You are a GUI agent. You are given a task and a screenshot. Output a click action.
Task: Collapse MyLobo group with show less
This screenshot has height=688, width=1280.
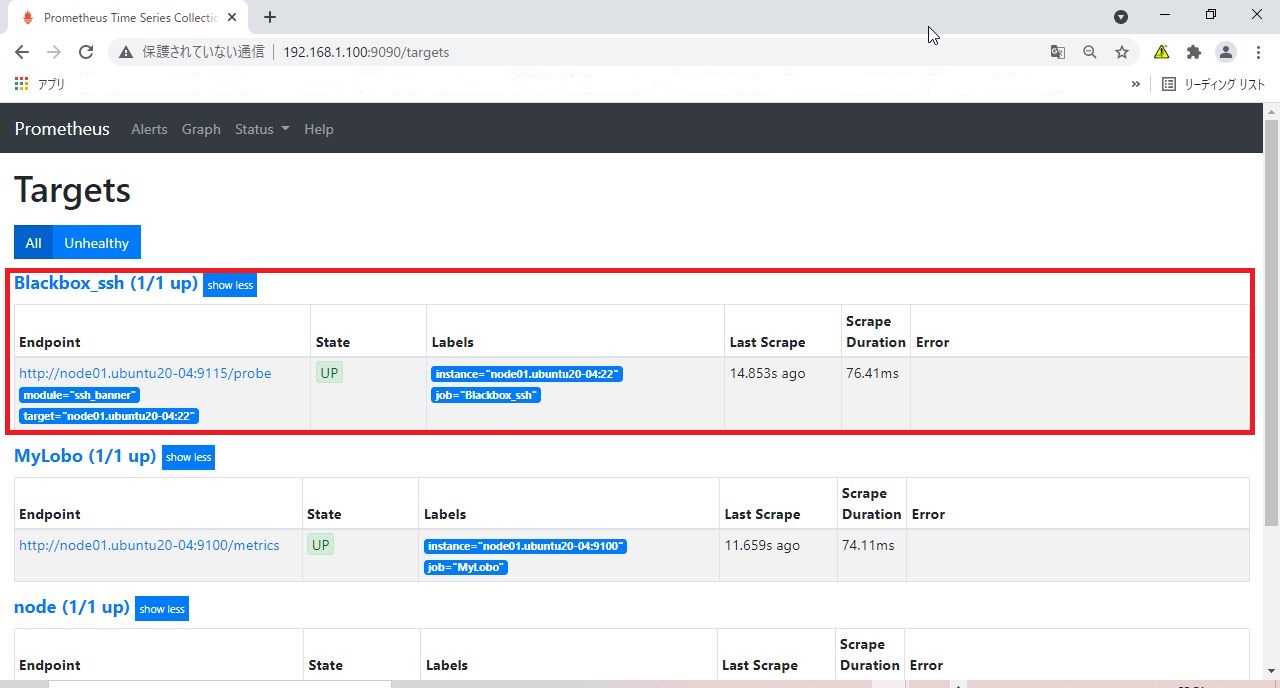coord(188,457)
